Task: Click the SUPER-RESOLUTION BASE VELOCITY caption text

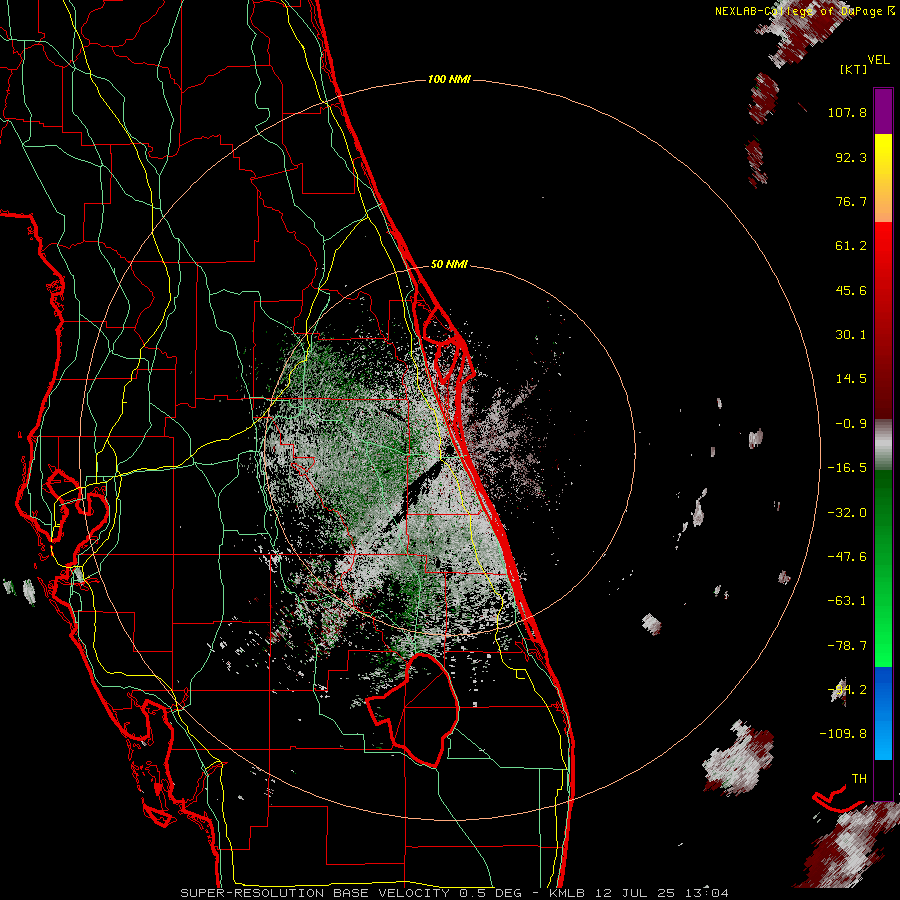Action: (x=316, y=893)
